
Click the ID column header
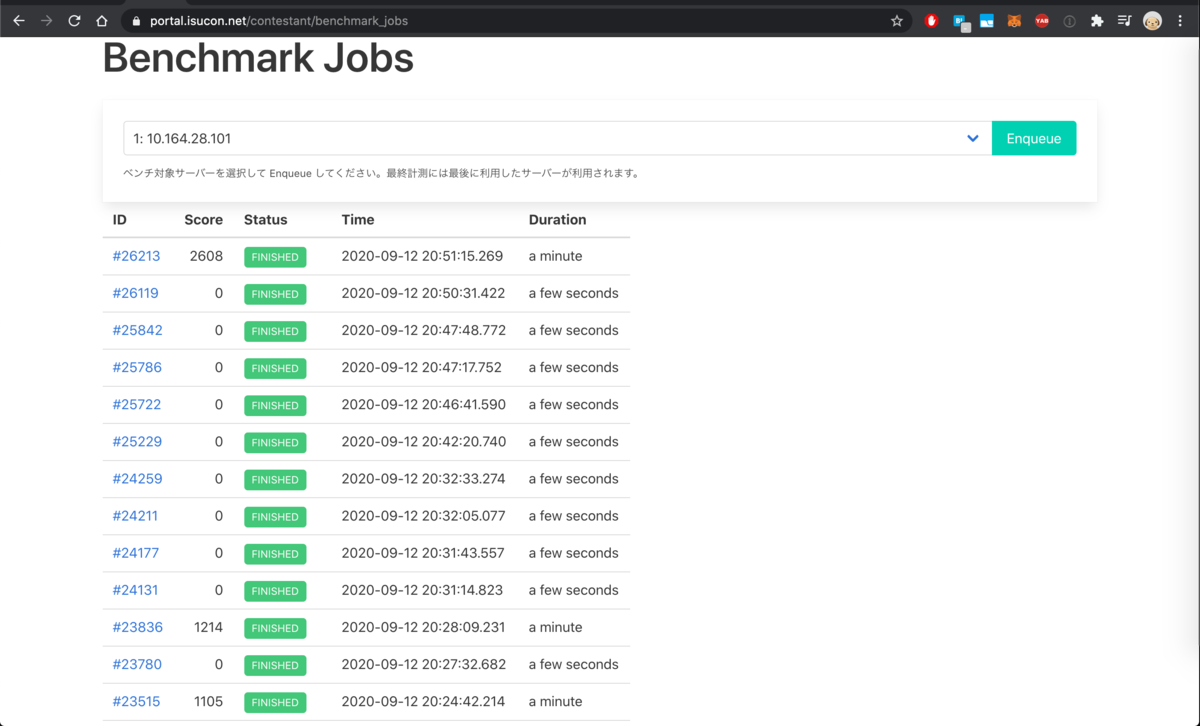coord(120,219)
